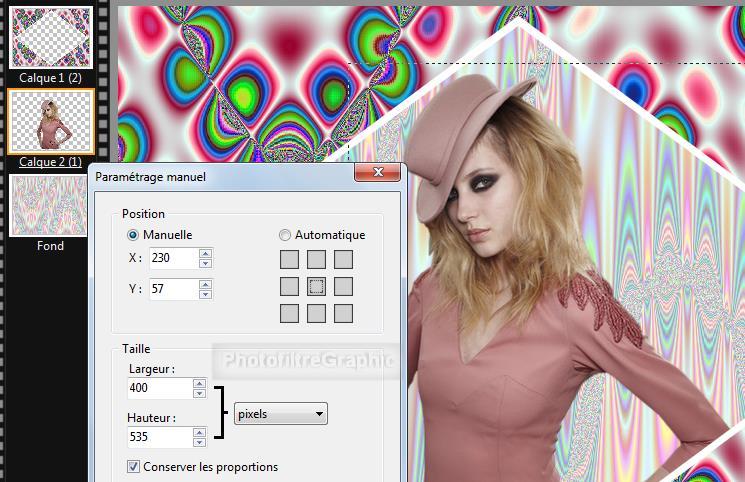Click the Calque 1 (2) layer label
The height and width of the screenshot is (482, 745).
coord(50,78)
